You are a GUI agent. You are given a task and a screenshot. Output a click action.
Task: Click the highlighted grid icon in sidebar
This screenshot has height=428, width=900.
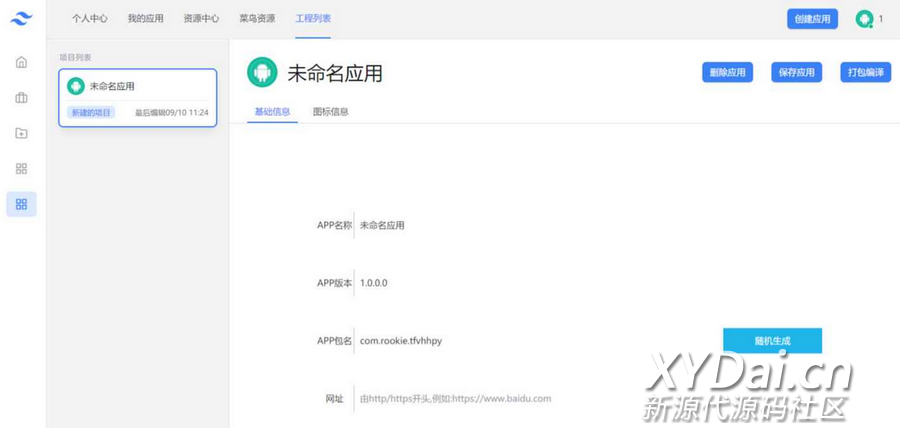(21, 204)
